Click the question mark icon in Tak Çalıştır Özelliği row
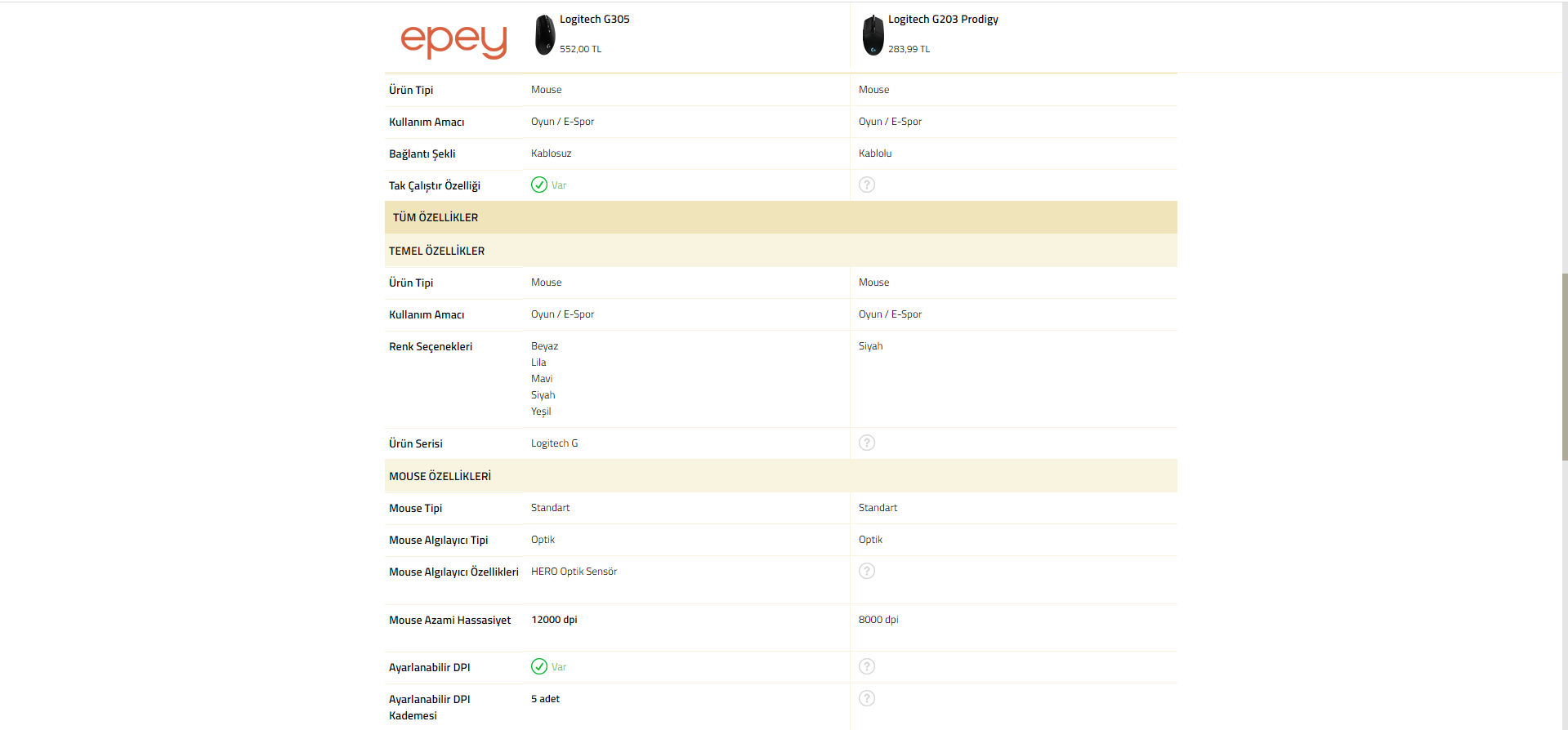 tap(867, 185)
